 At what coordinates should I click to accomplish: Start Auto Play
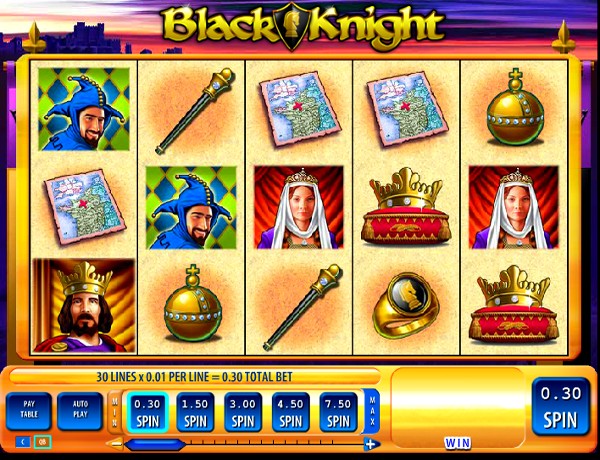point(80,411)
